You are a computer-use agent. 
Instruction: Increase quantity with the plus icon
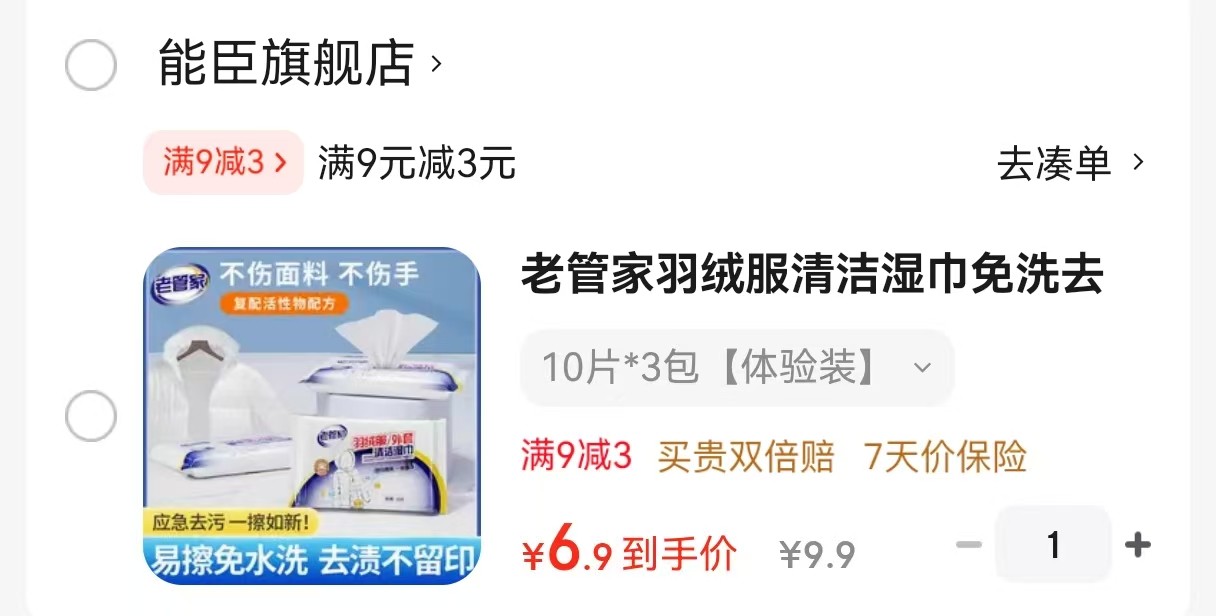point(1137,545)
